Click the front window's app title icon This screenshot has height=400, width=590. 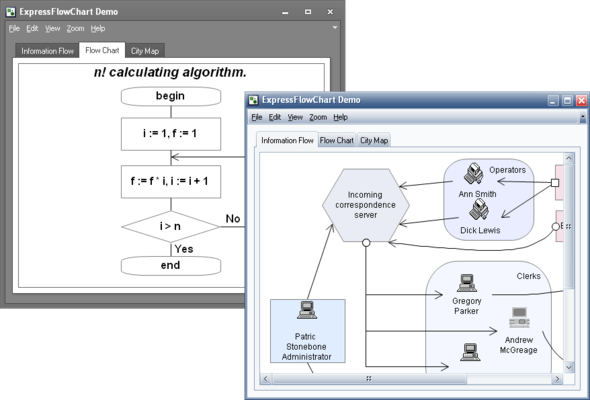(x=254, y=100)
